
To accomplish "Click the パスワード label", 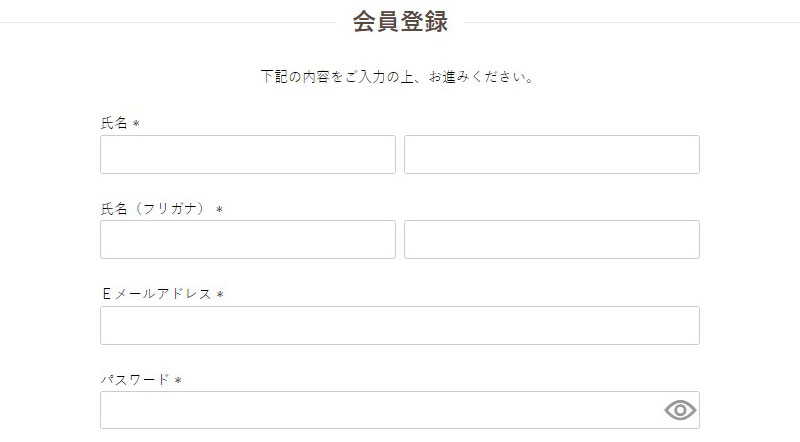I will (135, 380).
